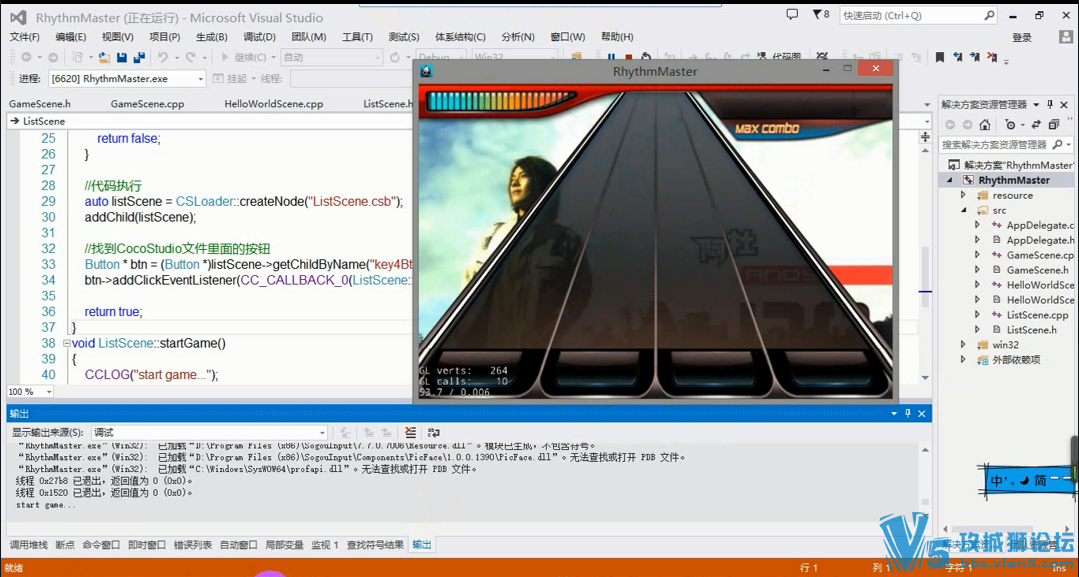Click the undo arrow icon

162,58
